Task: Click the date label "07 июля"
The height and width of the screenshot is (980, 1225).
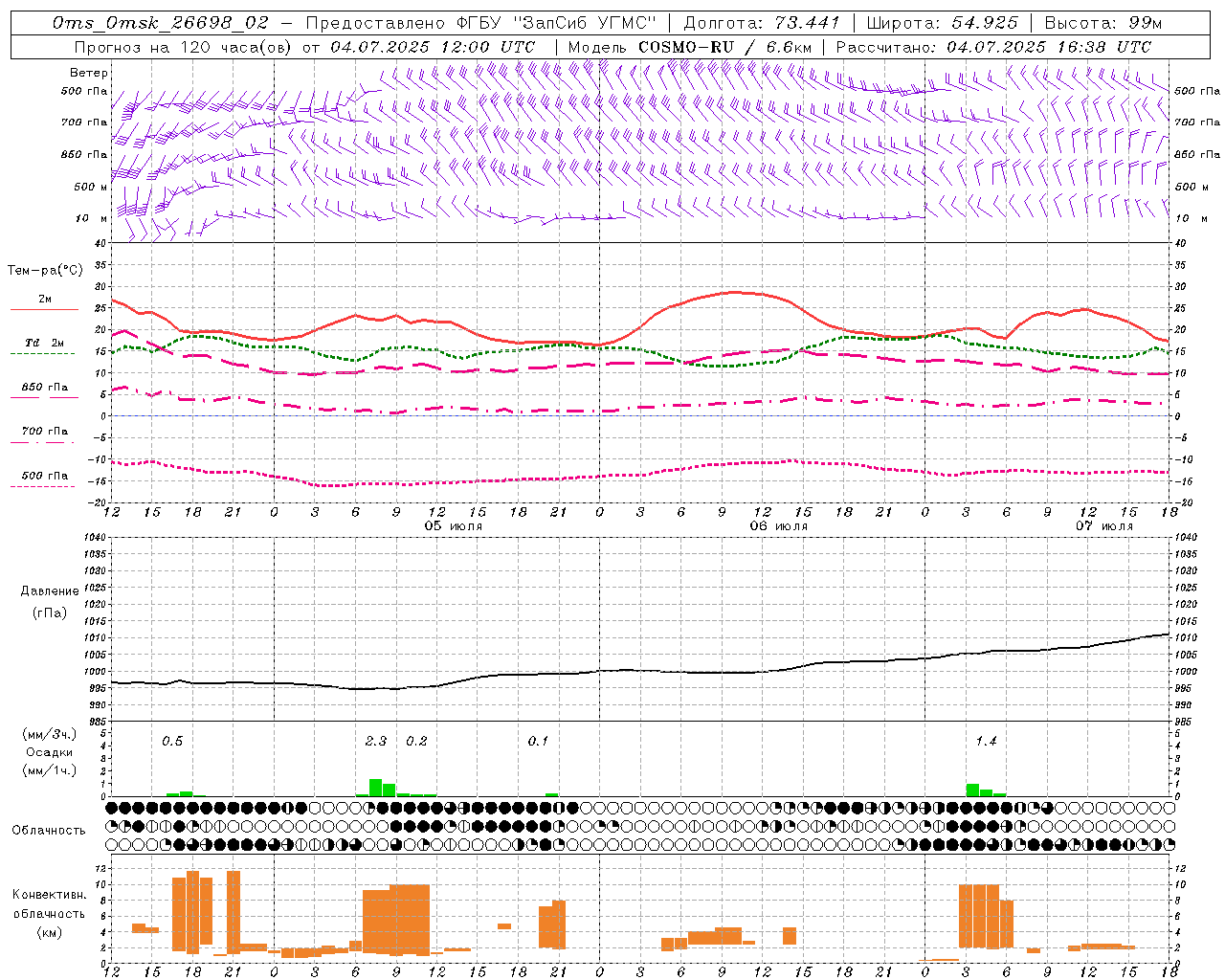Action: point(1104,526)
